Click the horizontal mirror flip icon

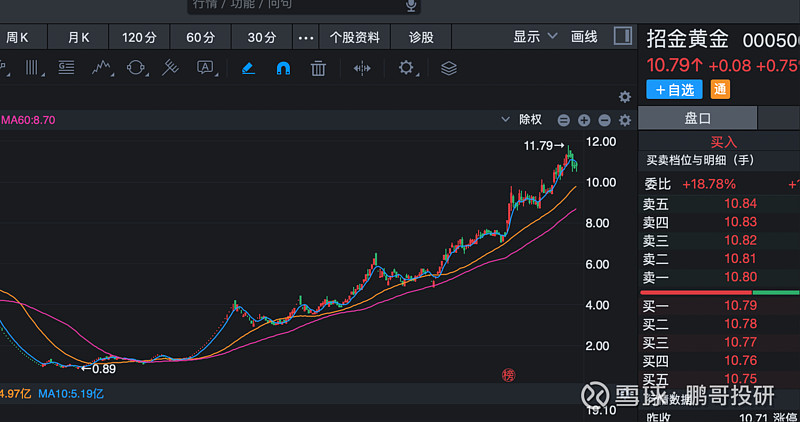click(x=362, y=68)
